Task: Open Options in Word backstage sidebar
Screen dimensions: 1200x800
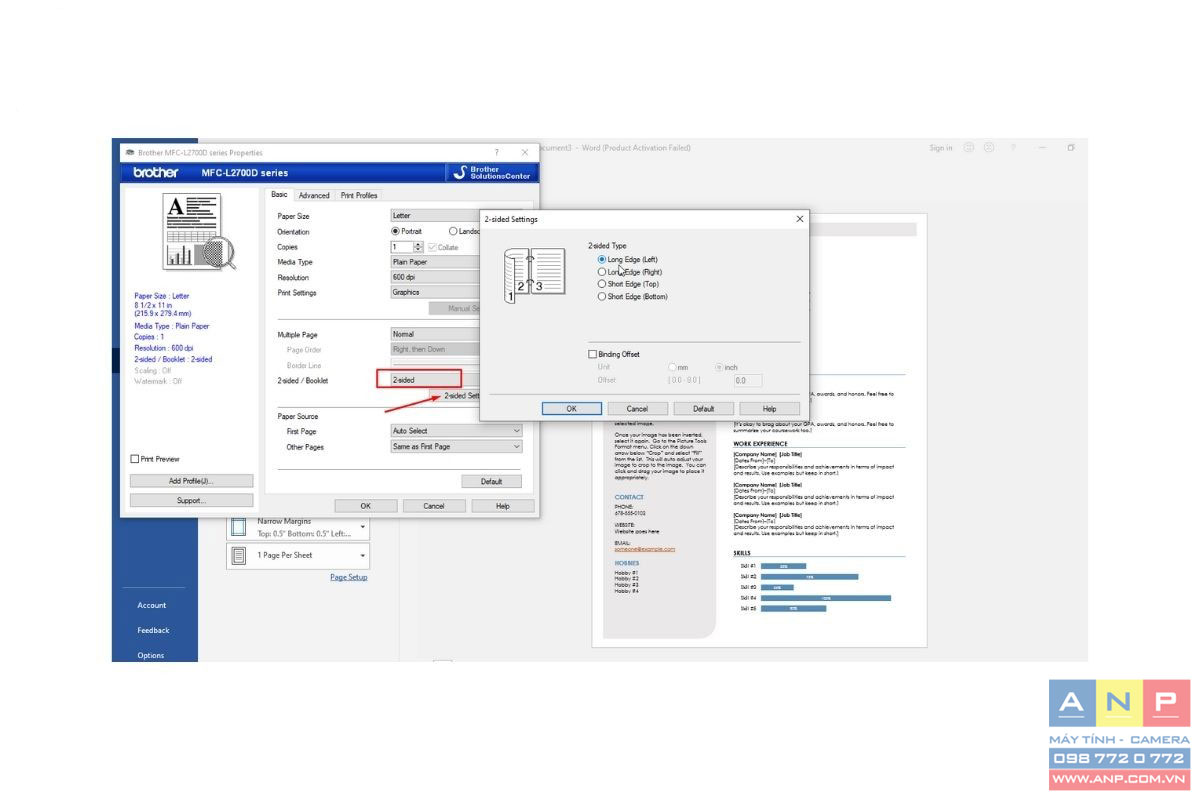Action: [x=151, y=655]
